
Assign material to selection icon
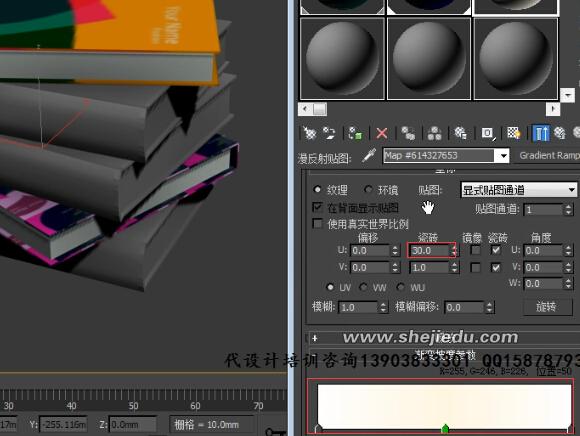(355, 133)
